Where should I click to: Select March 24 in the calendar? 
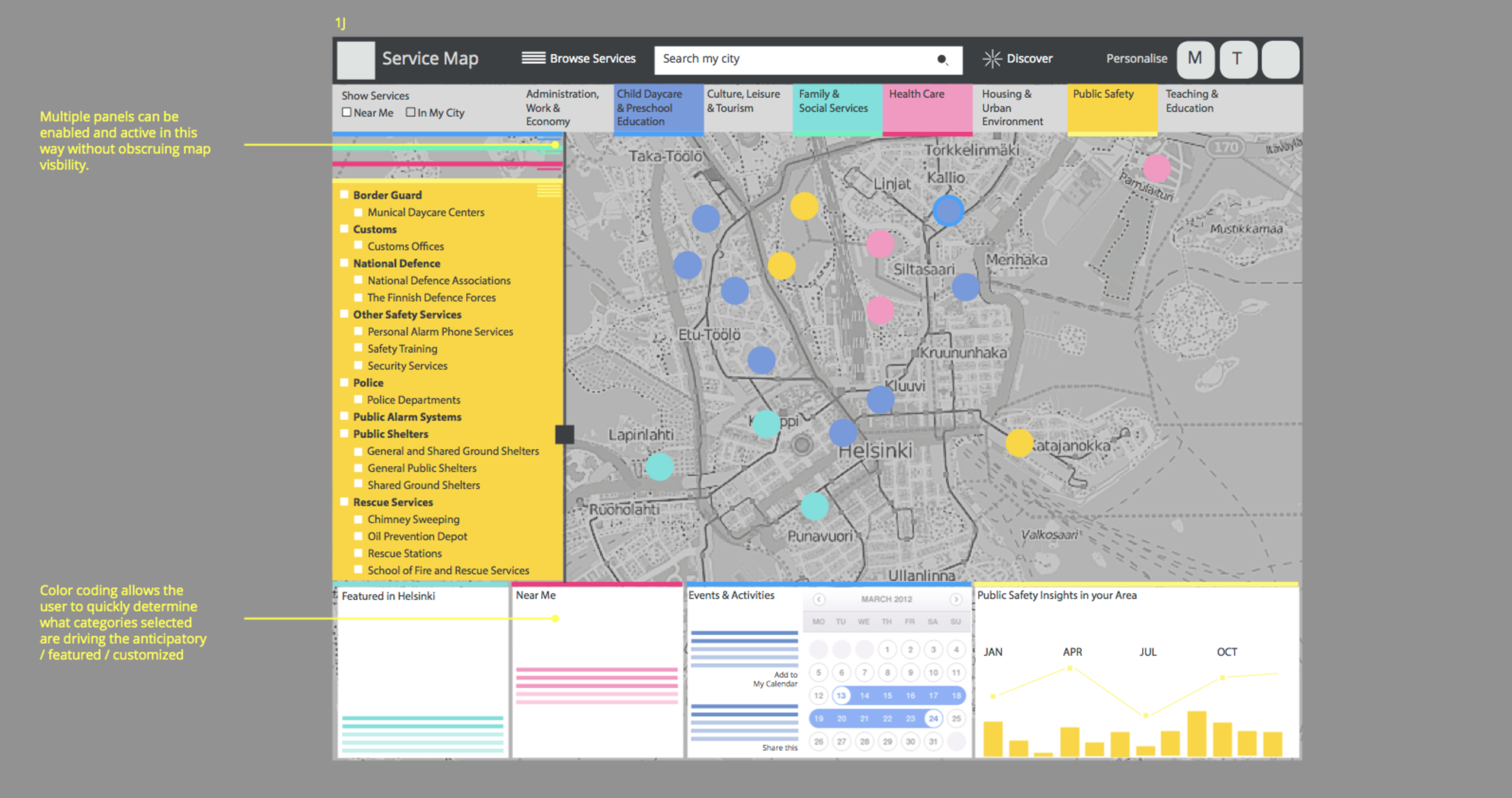933,718
